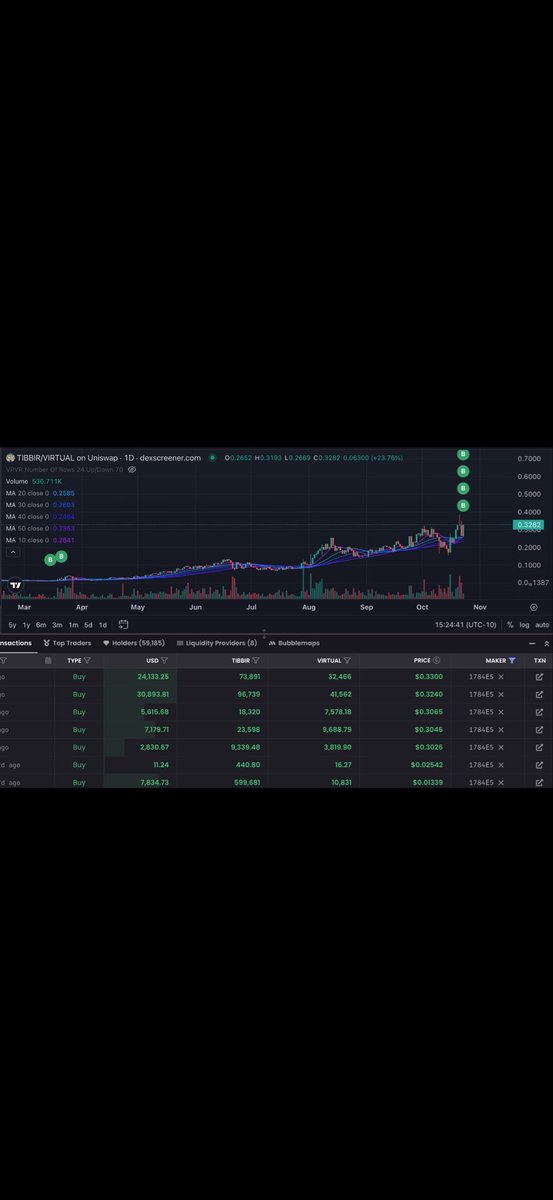The height and width of the screenshot is (1200, 553).
Task: Toggle the VPVR indicator eye icon
Action: pyautogui.click(x=132, y=469)
